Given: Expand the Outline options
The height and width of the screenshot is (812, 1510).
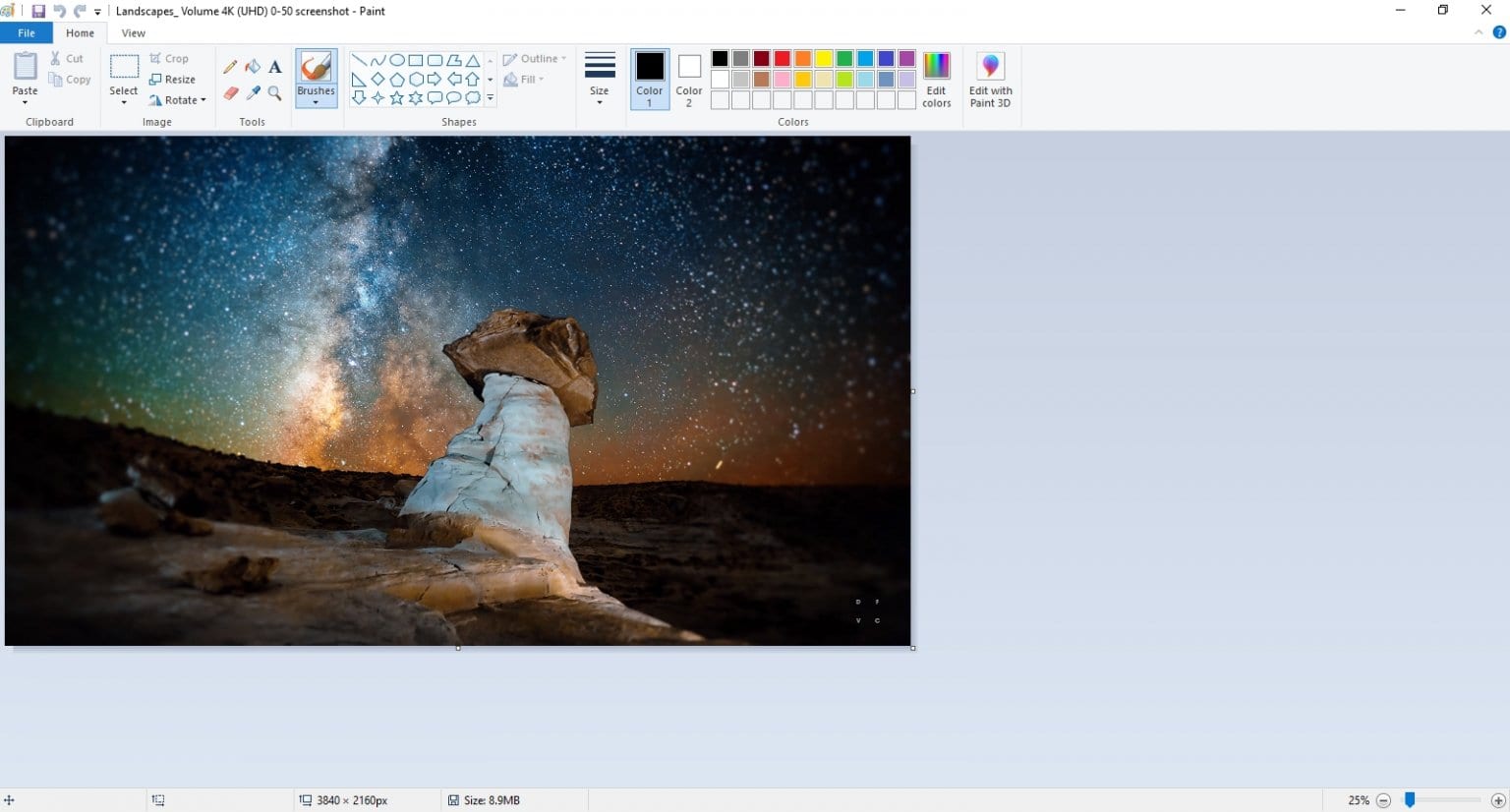Looking at the screenshot, I should [535, 58].
